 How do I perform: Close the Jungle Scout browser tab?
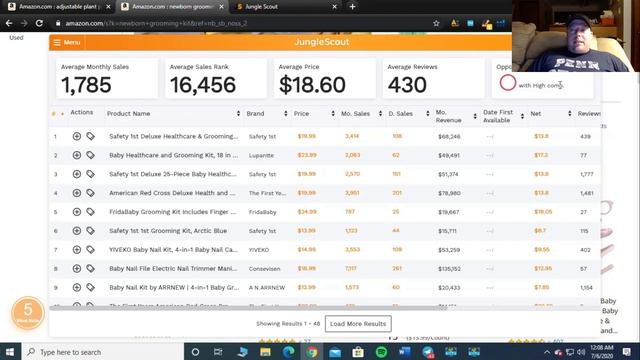334,7
